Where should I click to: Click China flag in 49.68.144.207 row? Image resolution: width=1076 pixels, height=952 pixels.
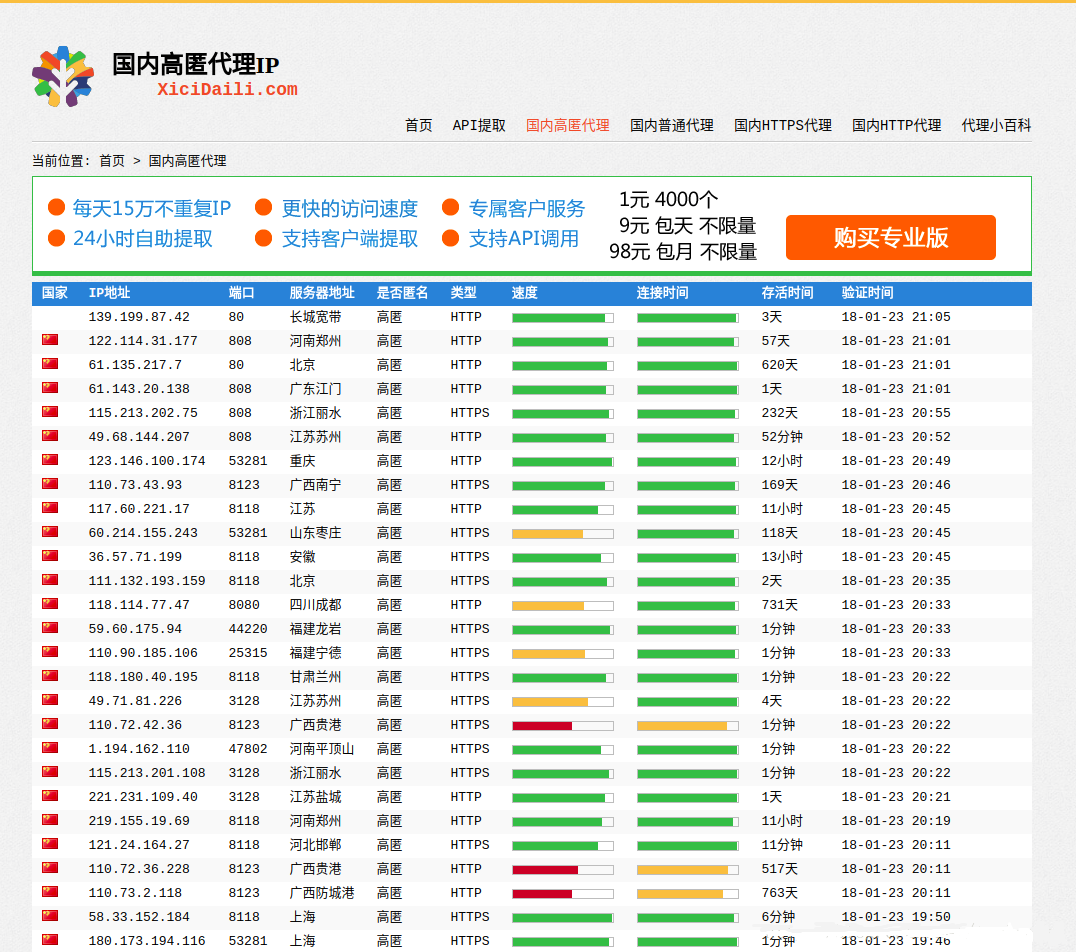pos(50,436)
